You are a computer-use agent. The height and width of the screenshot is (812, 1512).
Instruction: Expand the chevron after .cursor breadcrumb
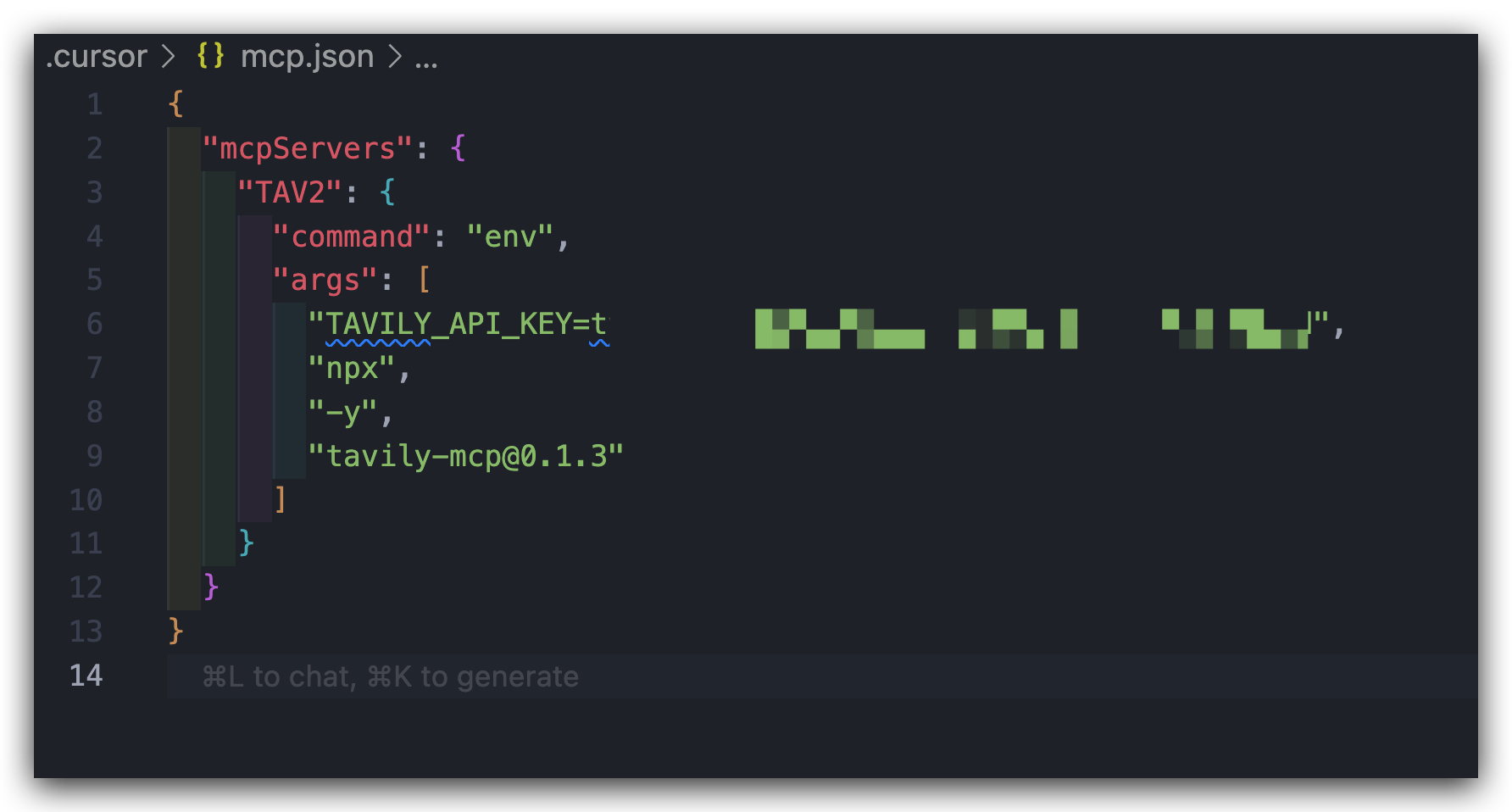point(168,56)
